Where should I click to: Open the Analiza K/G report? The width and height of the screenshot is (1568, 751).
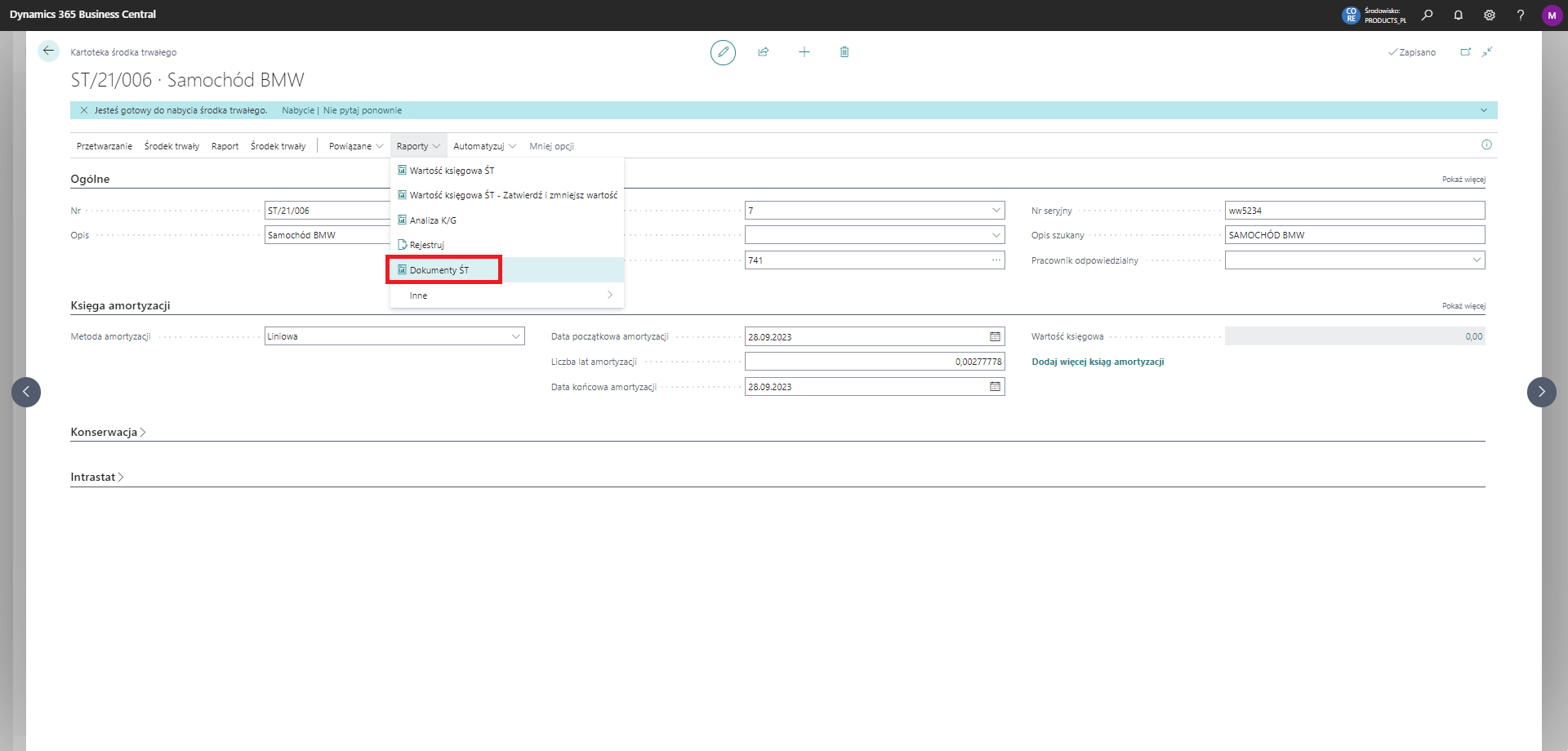point(506,220)
